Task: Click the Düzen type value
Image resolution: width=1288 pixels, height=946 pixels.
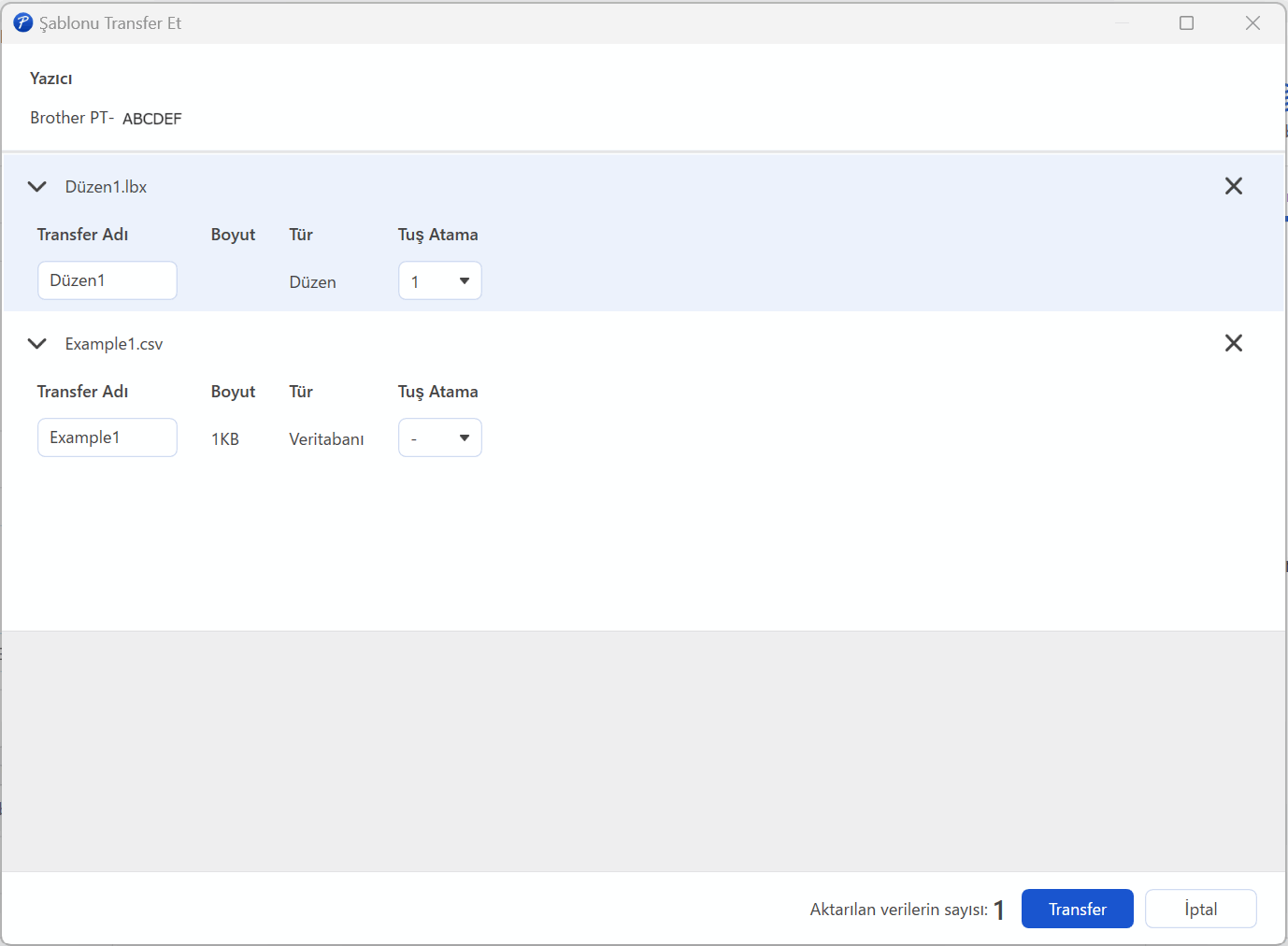Action: 312,282
